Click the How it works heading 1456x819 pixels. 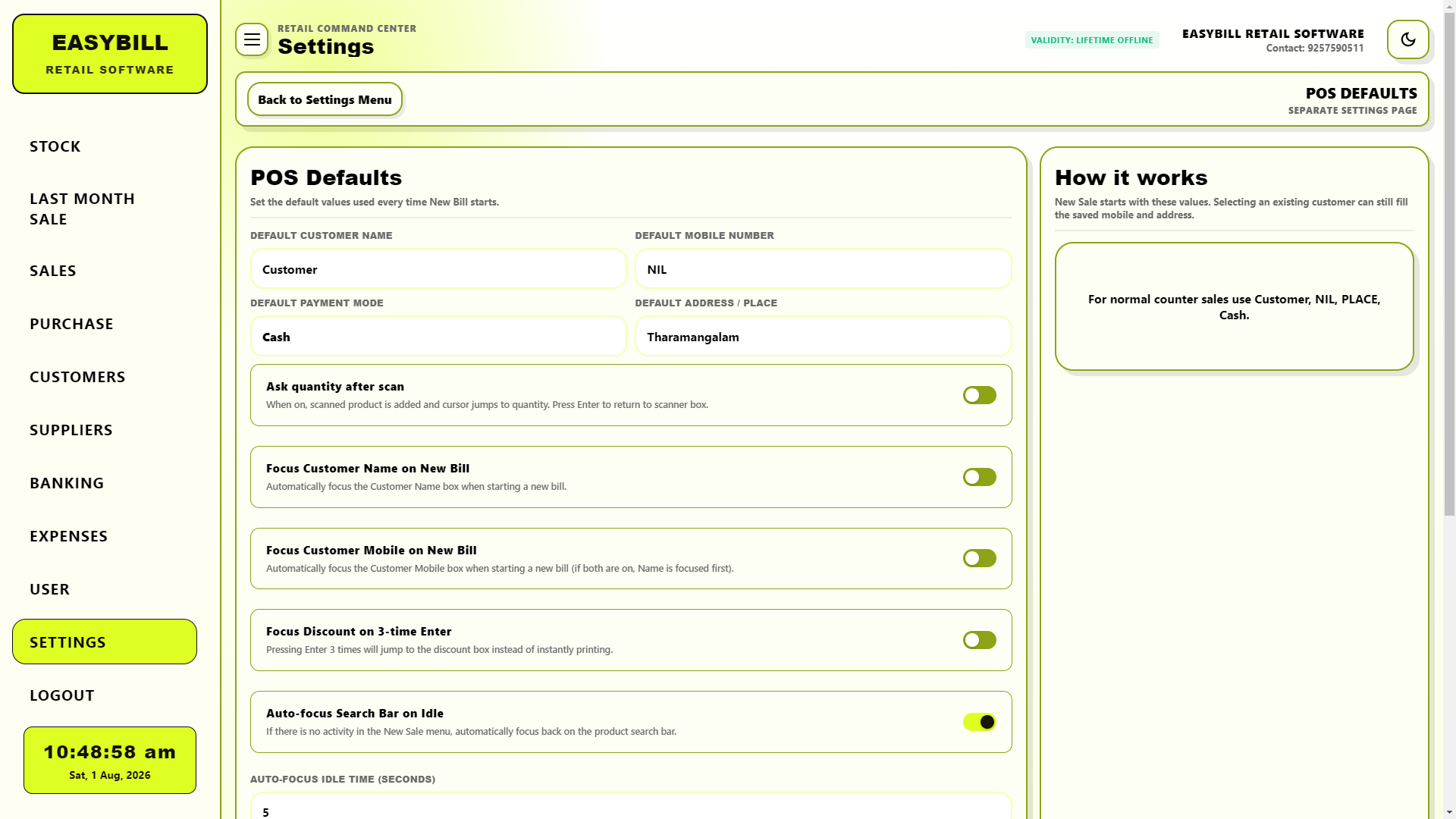1131,177
